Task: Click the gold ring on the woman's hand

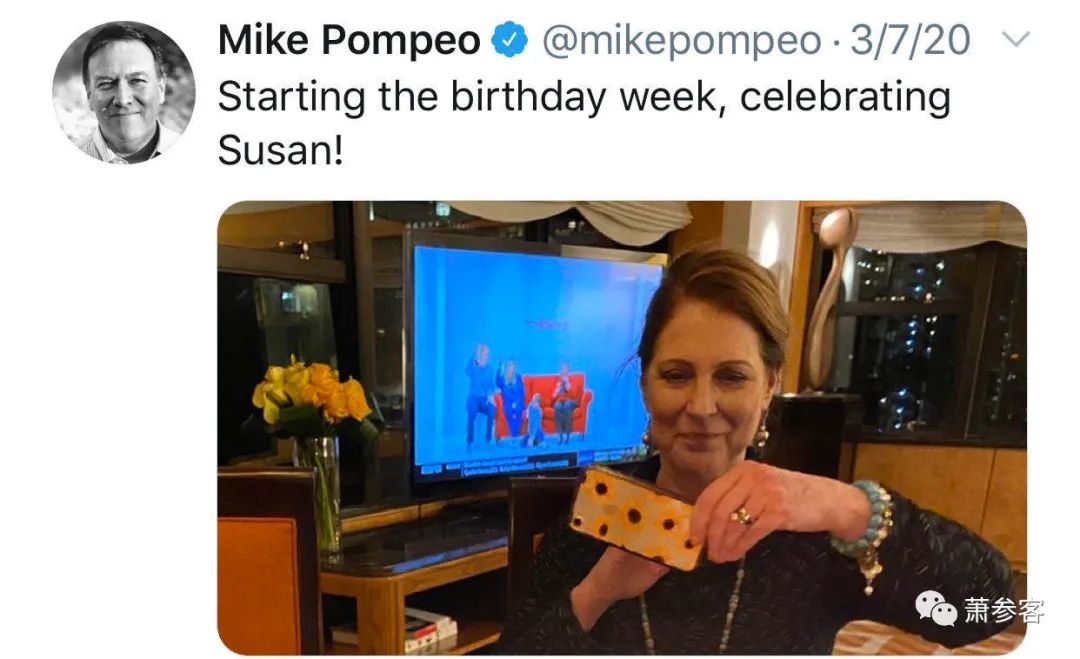Action: (x=742, y=514)
